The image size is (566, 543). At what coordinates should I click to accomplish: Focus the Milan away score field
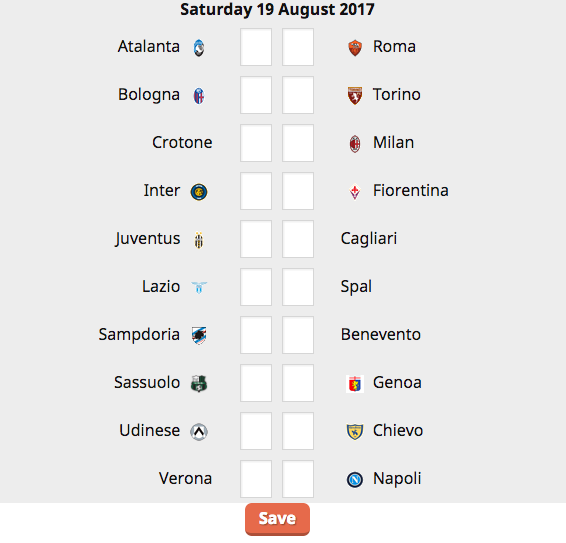pyautogui.click(x=298, y=143)
